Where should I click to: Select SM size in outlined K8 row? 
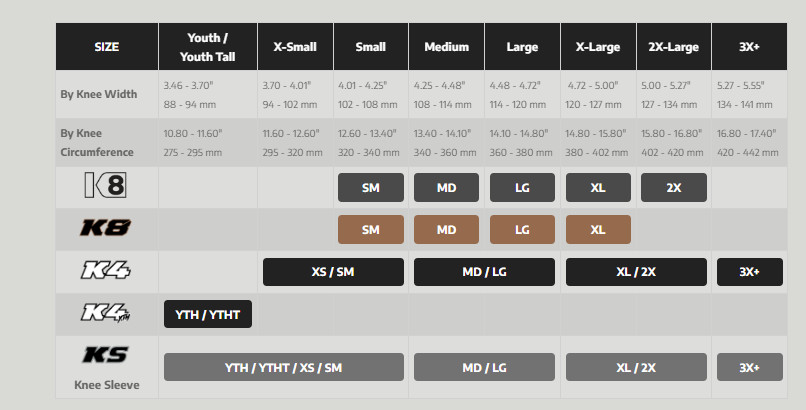click(371, 188)
